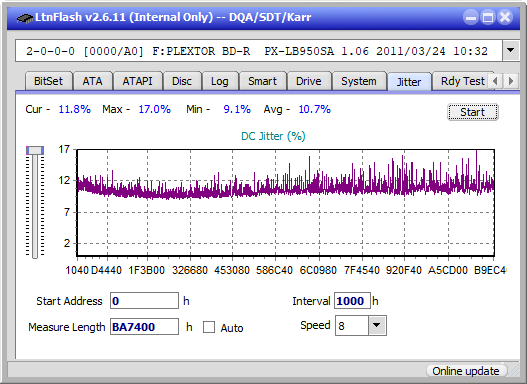Image resolution: width=527 pixels, height=384 pixels.
Task: Open the System tab
Action: (x=359, y=81)
